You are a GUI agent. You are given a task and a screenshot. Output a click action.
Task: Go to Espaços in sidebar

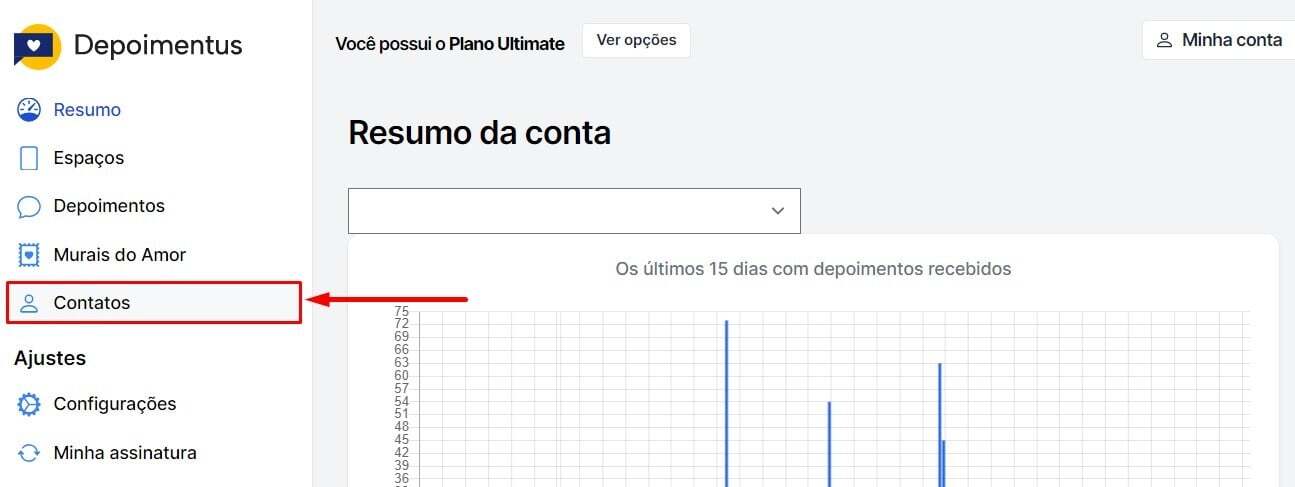pyautogui.click(x=89, y=158)
